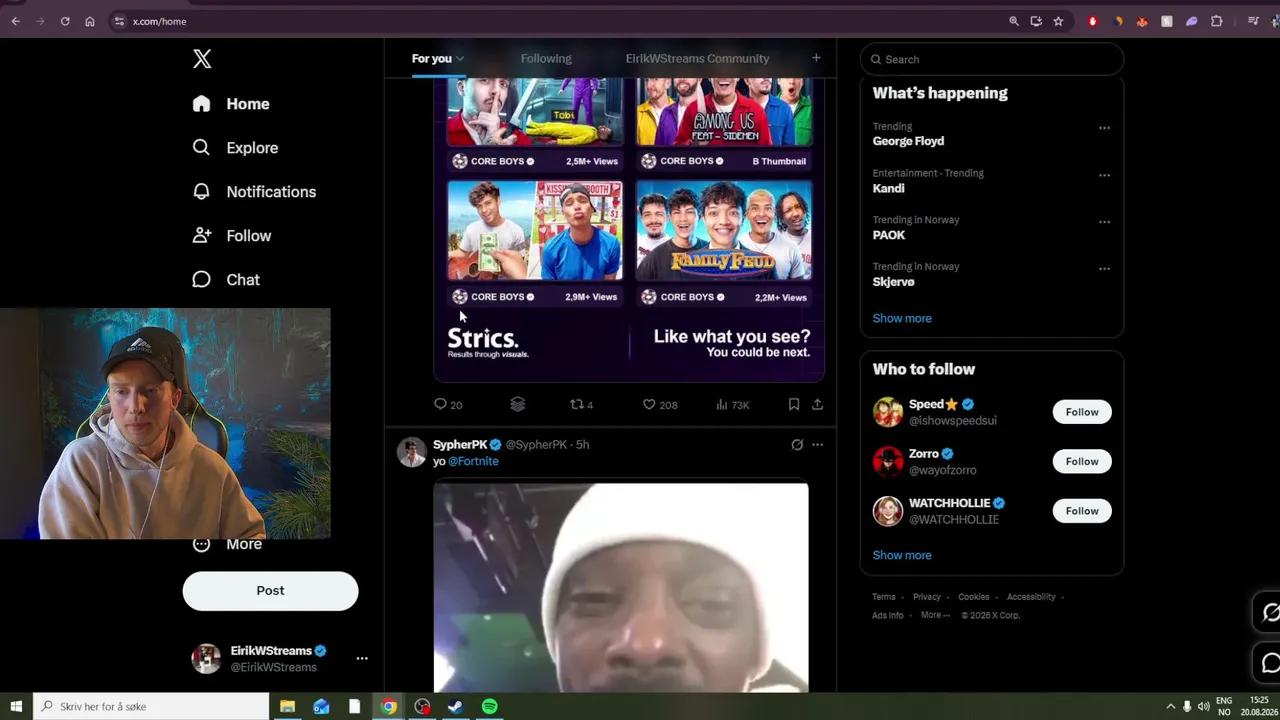Open Zorro's profile avatar
The image size is (1280, 720).
click(x=888, y=461)
